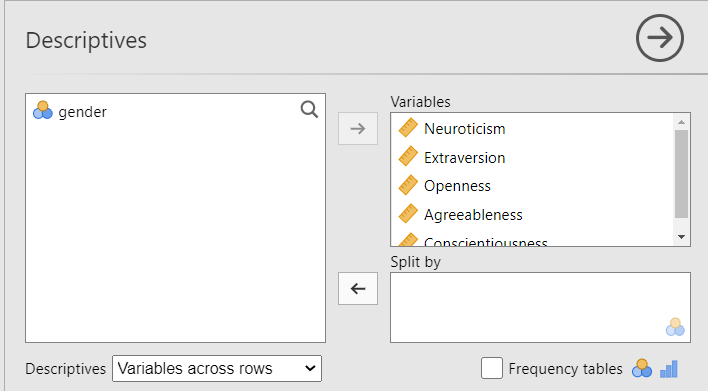Screen dimensions: 708x391
Task: Click the ruler icon next to Openness
Action: pos(408,185)
